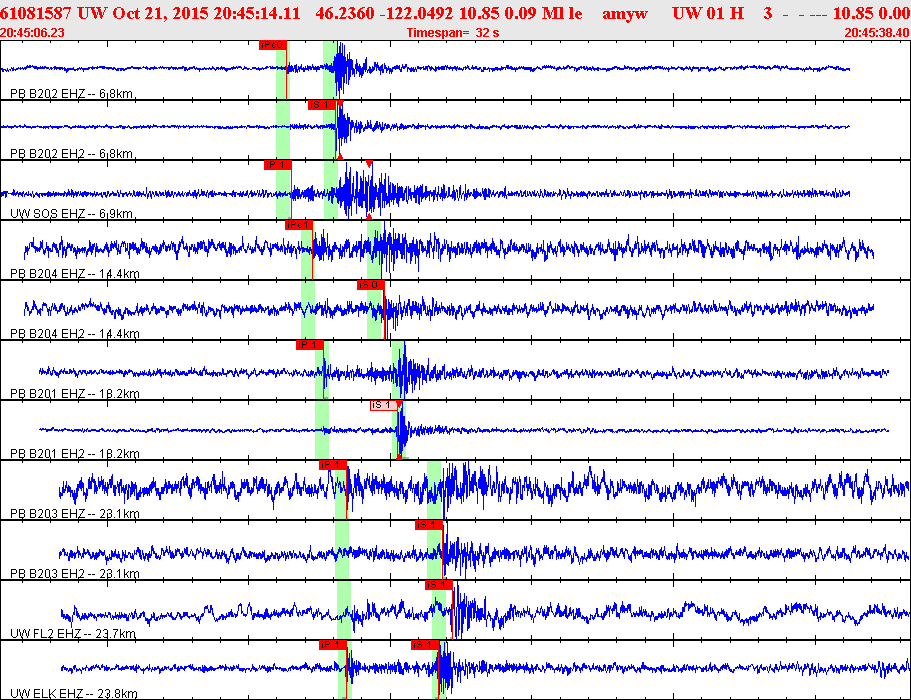Click the analyst name 'amyw' in header
Viewport: 911px width, 700px height.
click(625, 15)
